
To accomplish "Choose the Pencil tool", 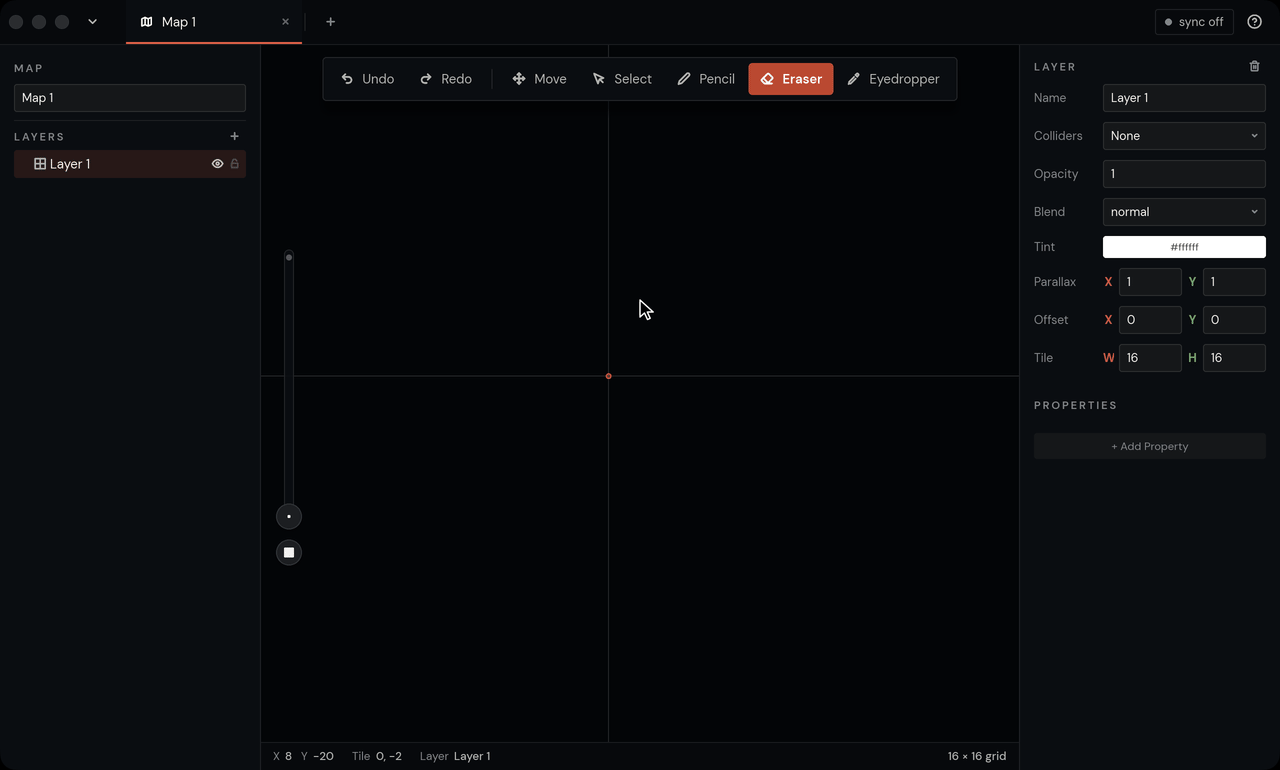I will pos(706,79).
